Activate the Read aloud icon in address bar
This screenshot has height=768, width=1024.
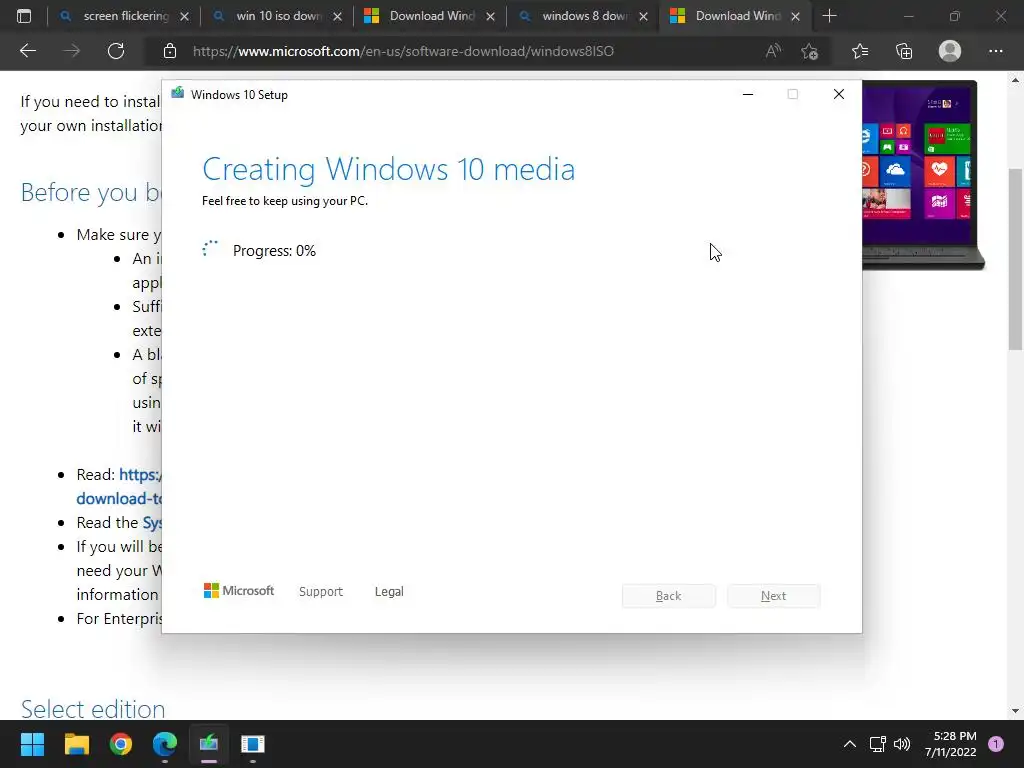(x=773, y=51)
